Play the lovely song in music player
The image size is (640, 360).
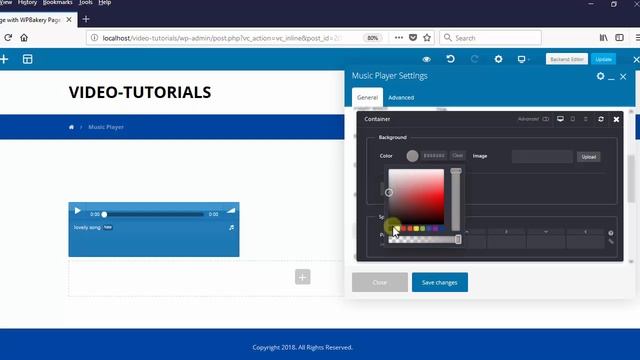[77, 211]
